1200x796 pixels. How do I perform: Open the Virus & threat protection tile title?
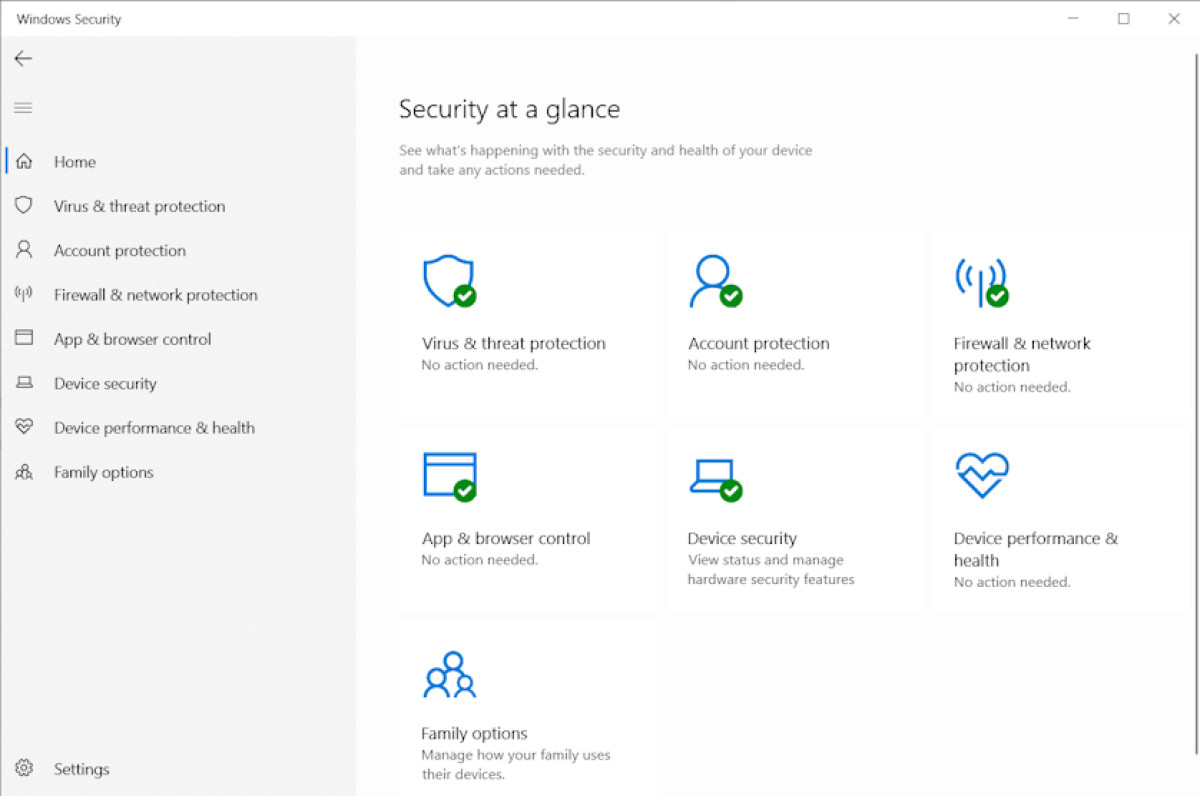click(x=514, y=343)
